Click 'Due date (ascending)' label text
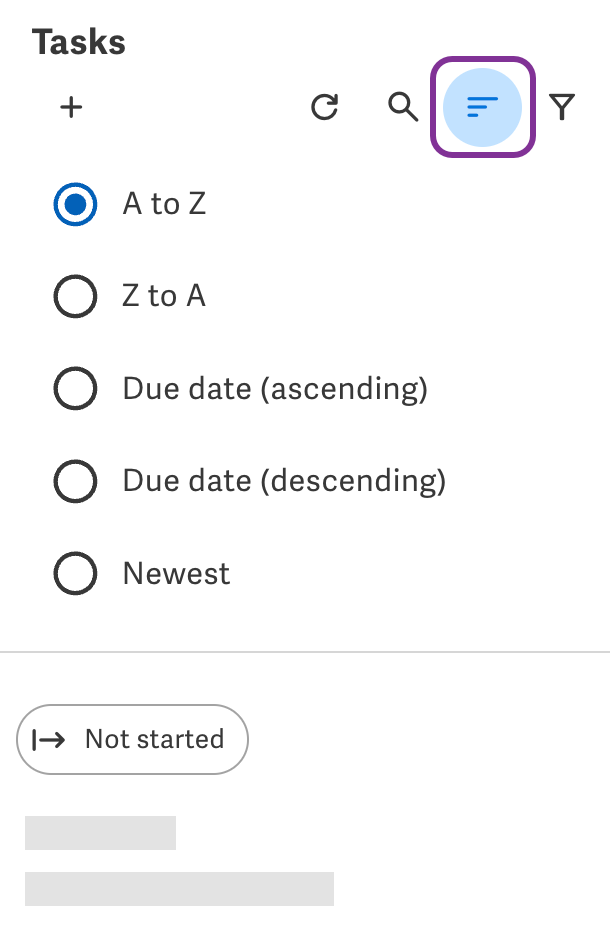 [x=275, y=390]
